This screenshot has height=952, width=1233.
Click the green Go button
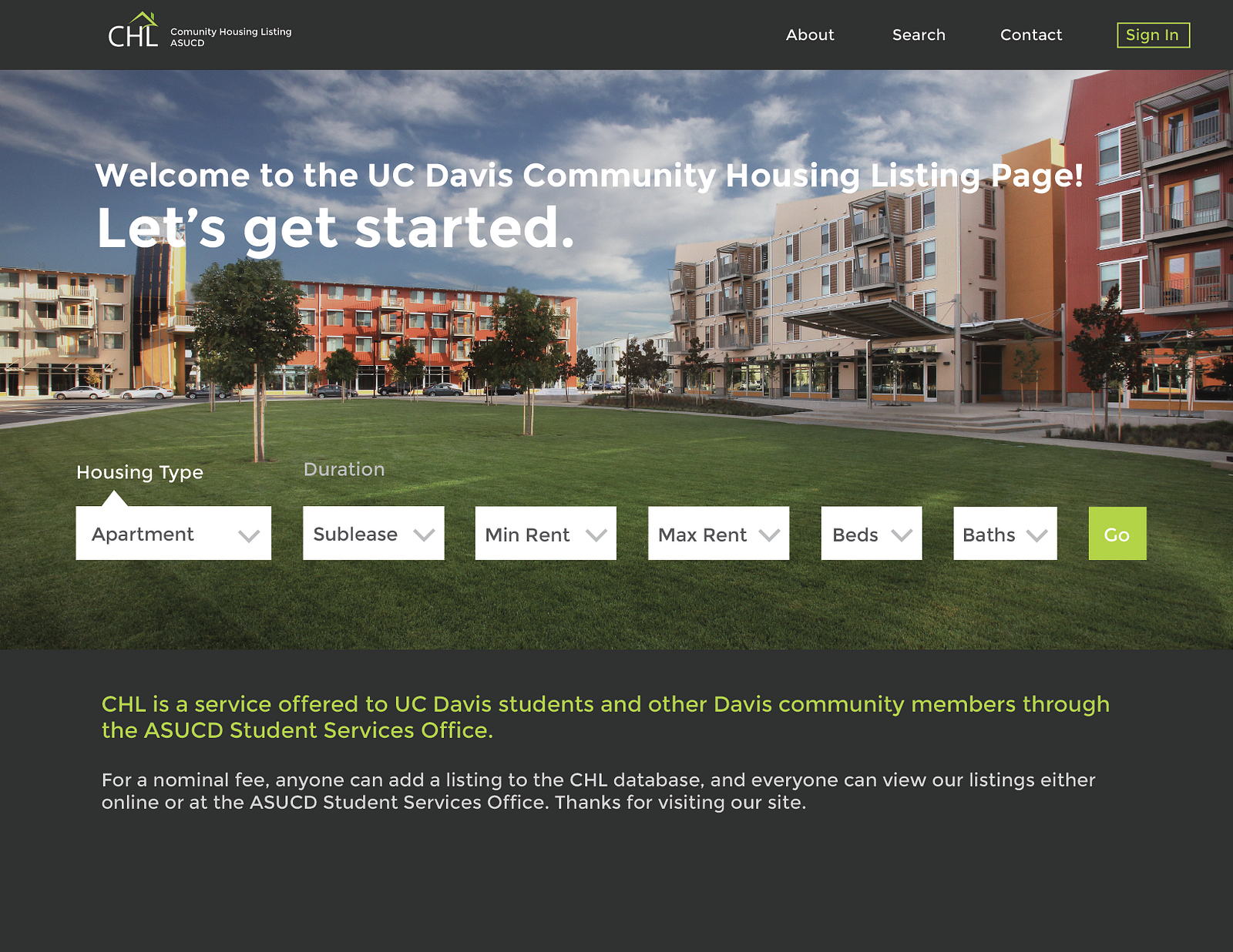click(1117, 533)
